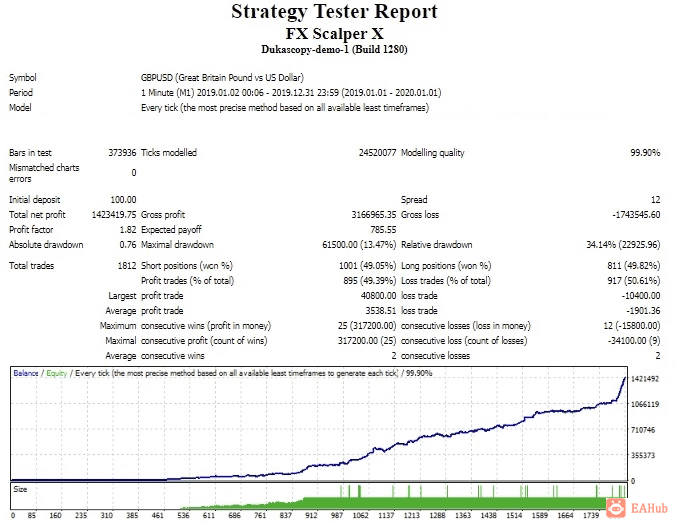The width and height of the screenshot is (677, 523).
Task: Click the GBPUSD symbol description
Action: pyautogui.click(x=222, y=78)
